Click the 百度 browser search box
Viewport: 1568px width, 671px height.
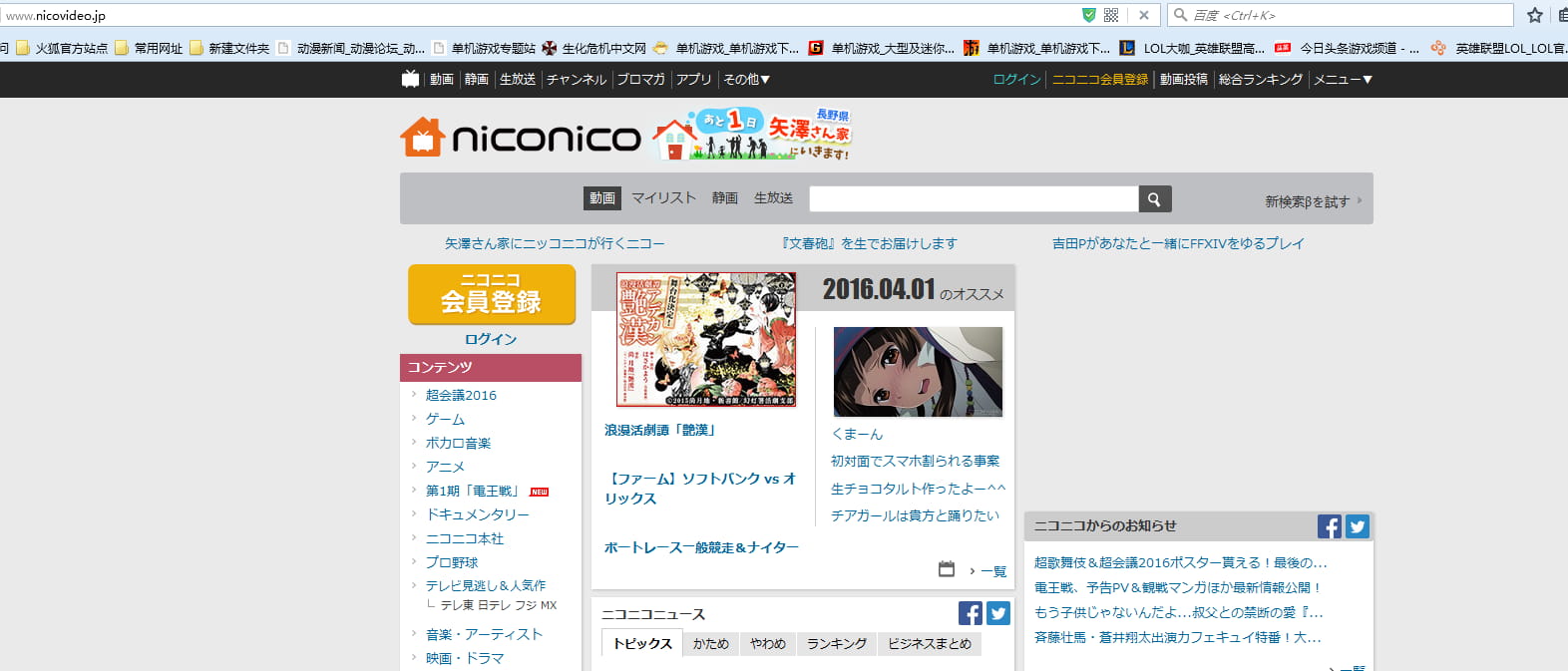(1342, 15)
